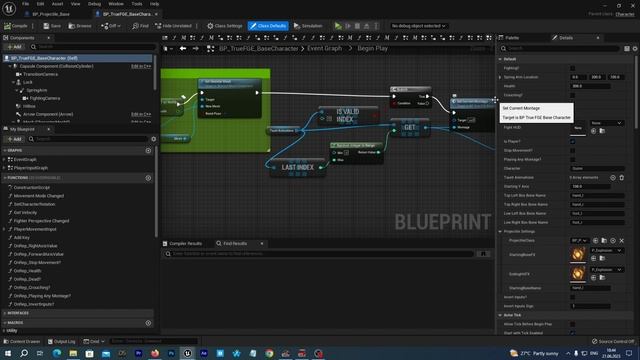The width and height of the screenshot is (640, 360).
Task: Add element to Taunt Animations array
Action: click(613, 178)
